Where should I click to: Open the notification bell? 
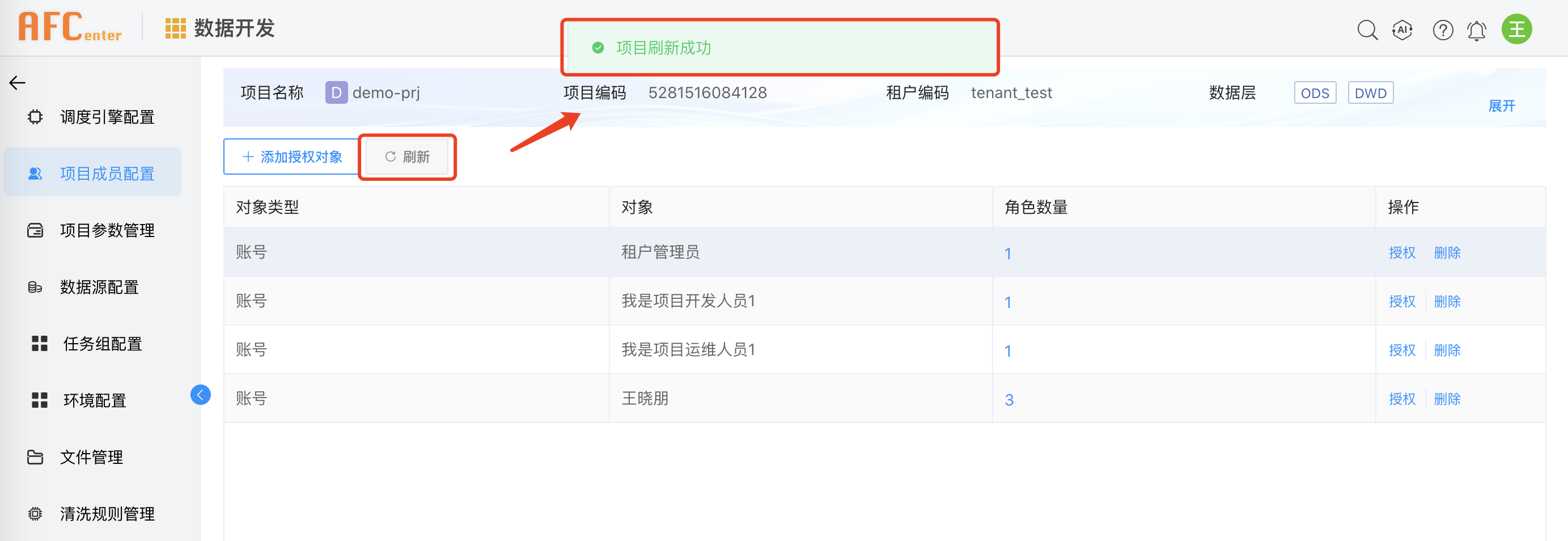coord(1477,30)
